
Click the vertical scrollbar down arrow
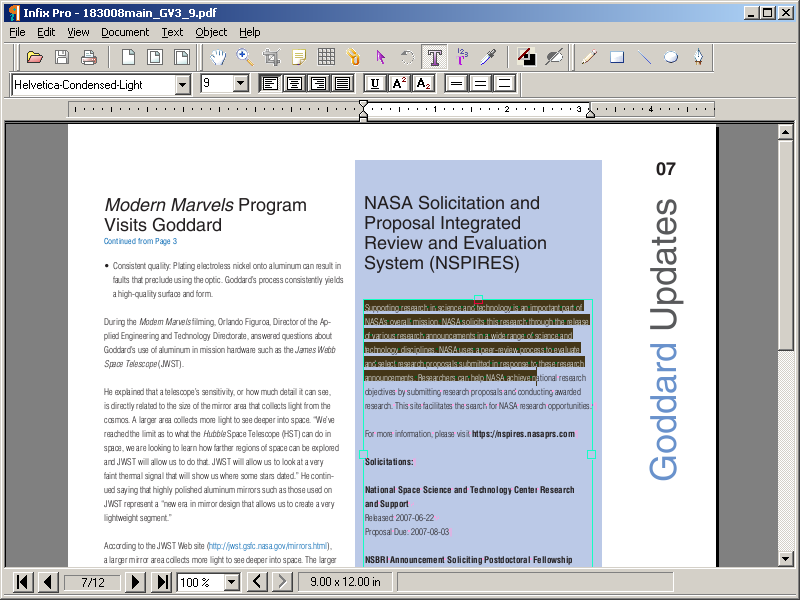786,559
